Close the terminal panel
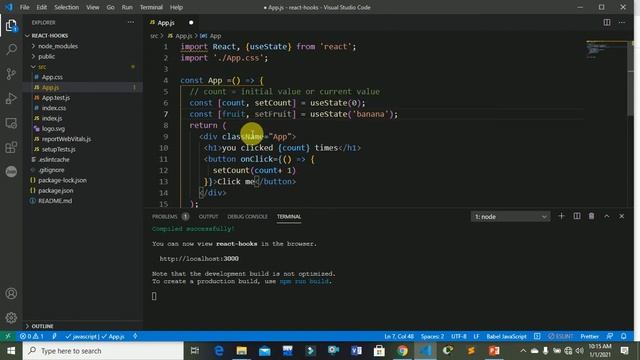 pyautogui.click(x=622, y=216)
